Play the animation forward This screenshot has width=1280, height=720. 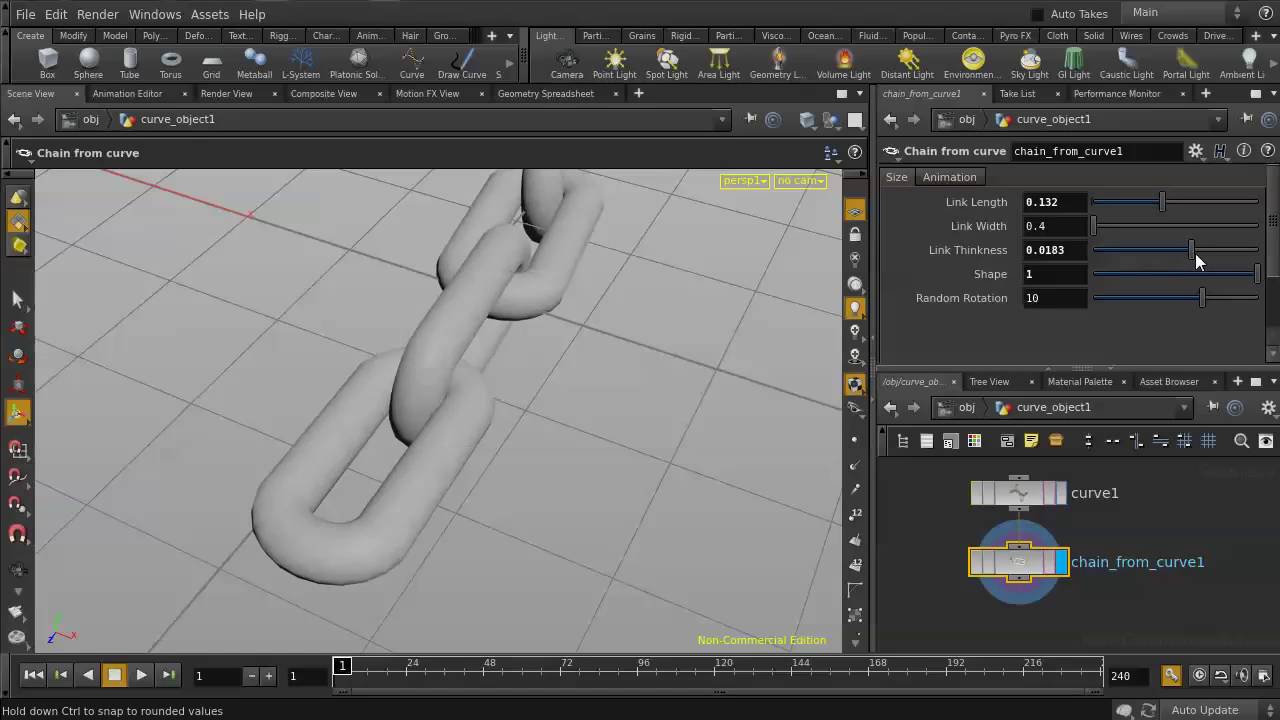click(141, 675)
